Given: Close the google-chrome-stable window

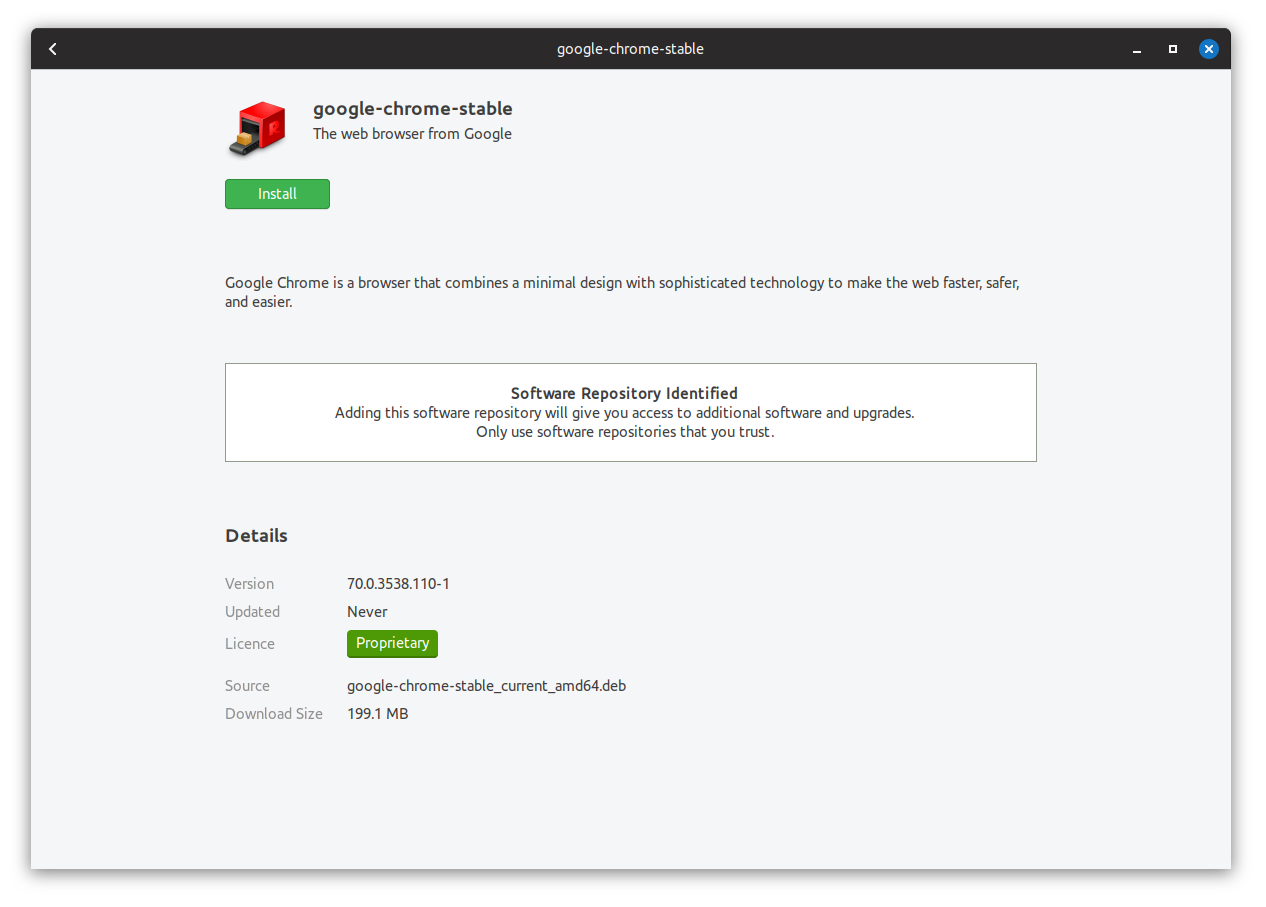Looking at the screenshot, I should (1209, 49).
